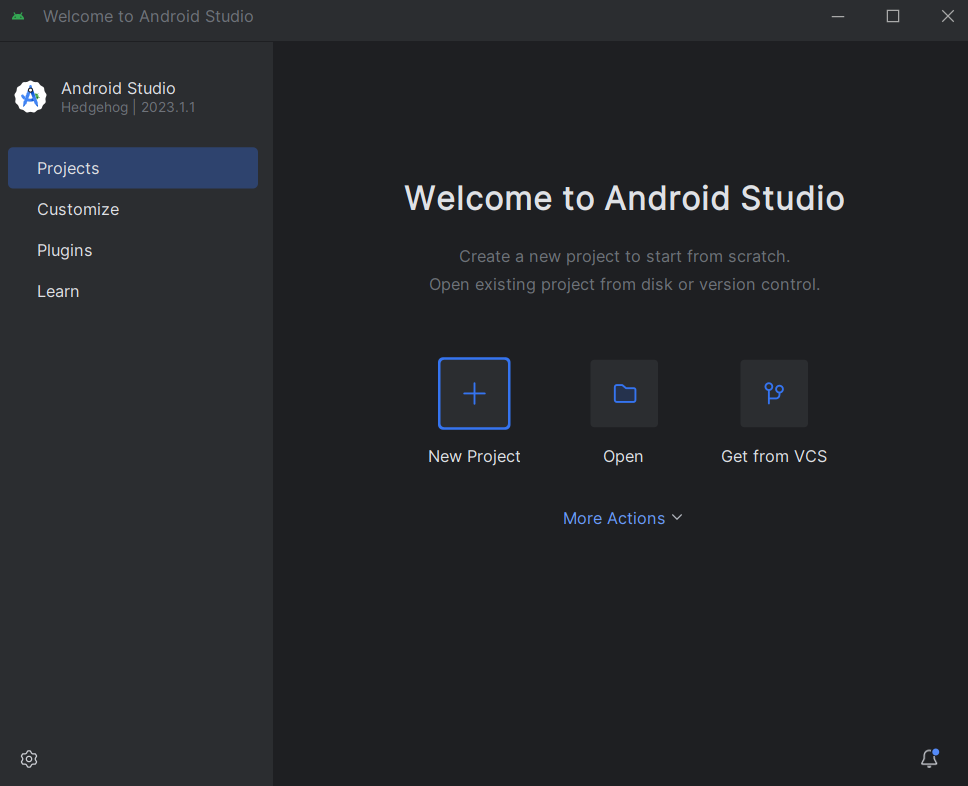Open the settings gear in the sidebar
968x786 pixels.
pos(29,759)
